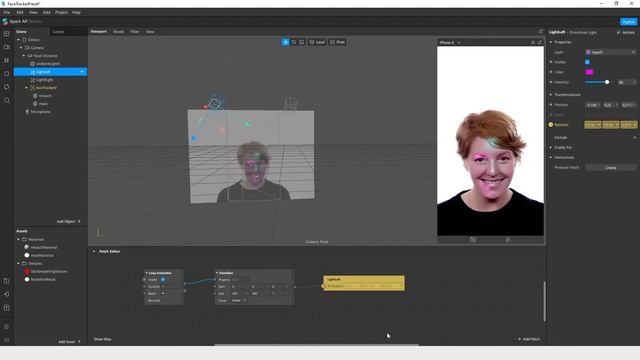The height and width of the screenshot is (360, 640).
Task: Pop out the iPhone 8 simulator window
Action: point(540,42)
